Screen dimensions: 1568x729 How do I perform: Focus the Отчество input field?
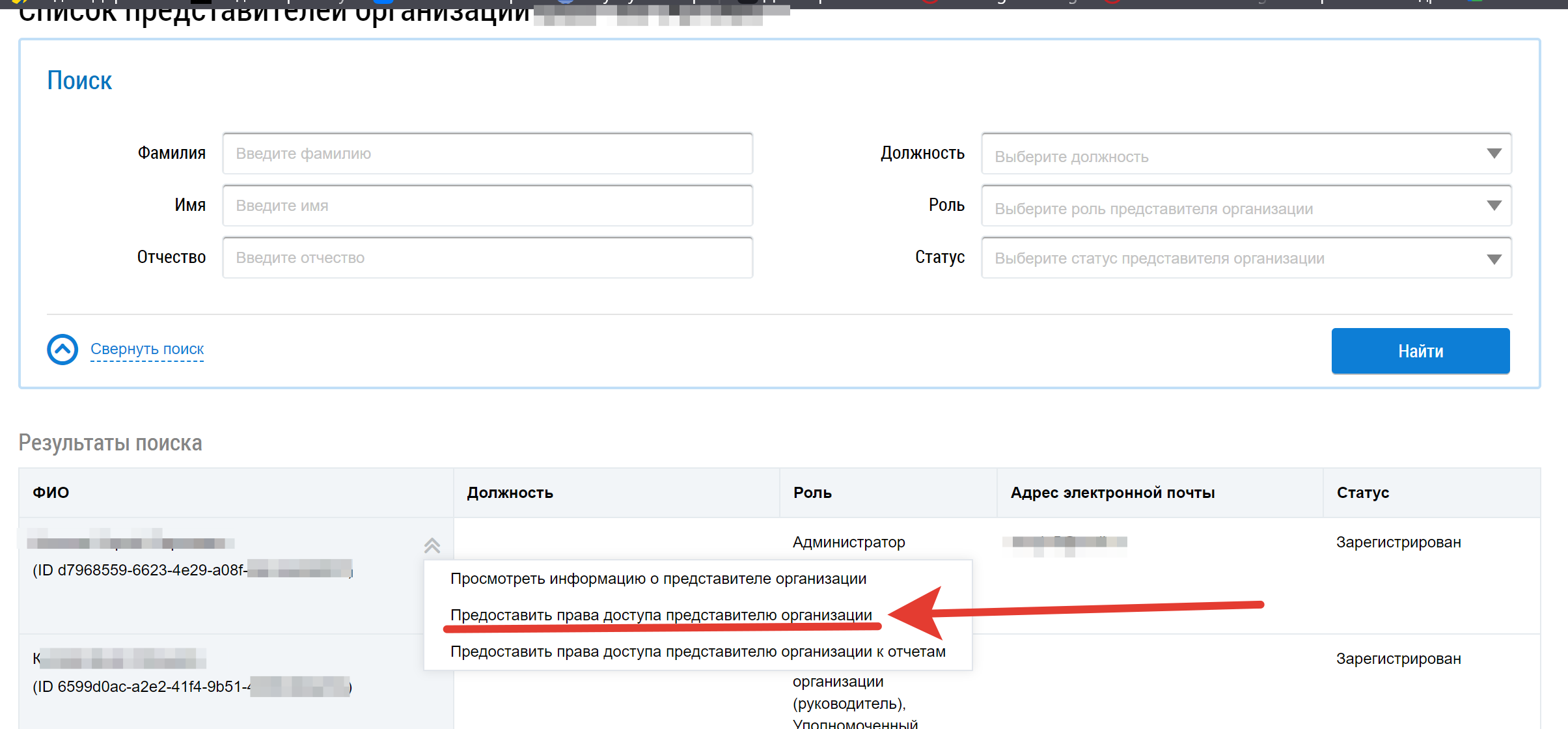click(488, 258)
